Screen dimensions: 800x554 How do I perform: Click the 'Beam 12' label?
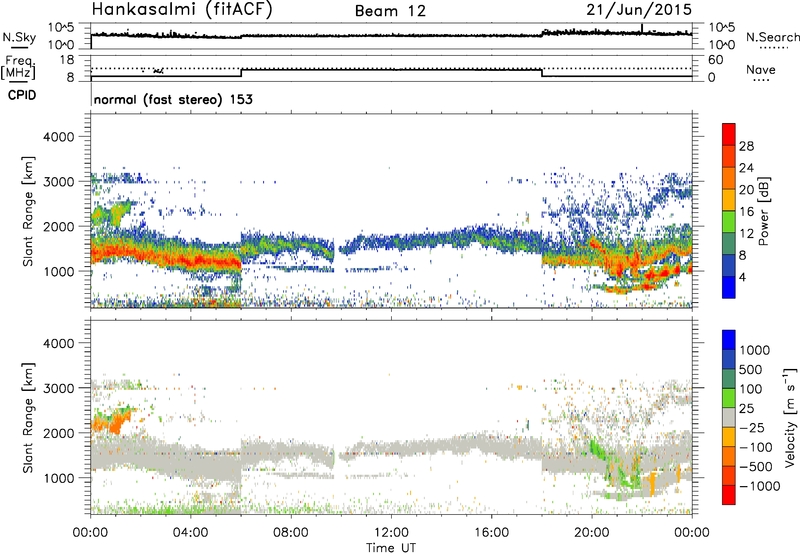coord(390,11)
